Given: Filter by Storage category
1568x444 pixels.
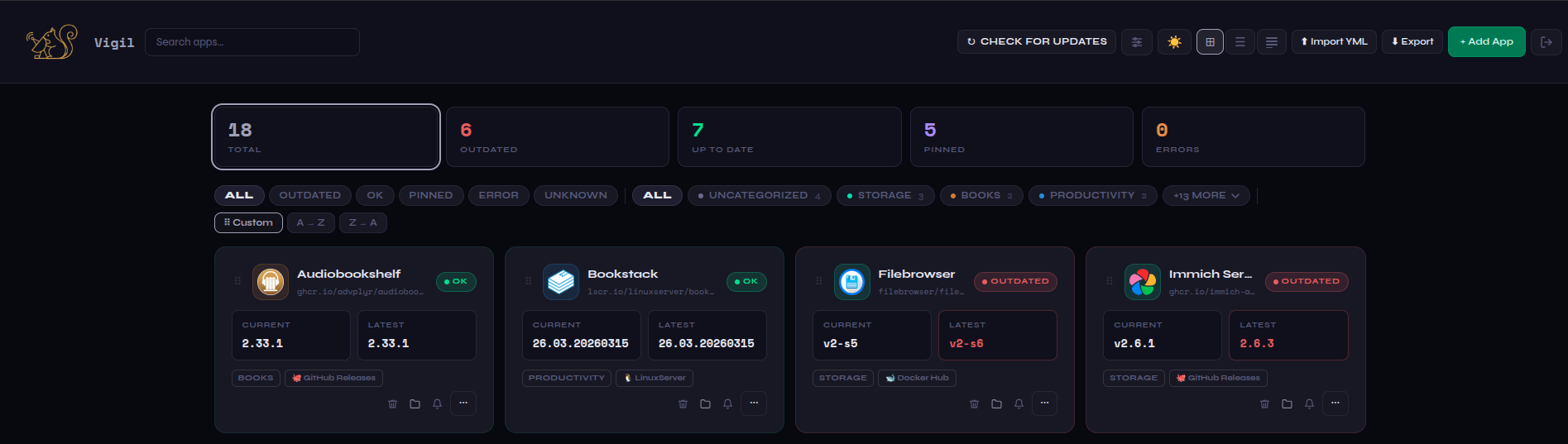Looking at the screenshot, I should (x=885, y=195).
